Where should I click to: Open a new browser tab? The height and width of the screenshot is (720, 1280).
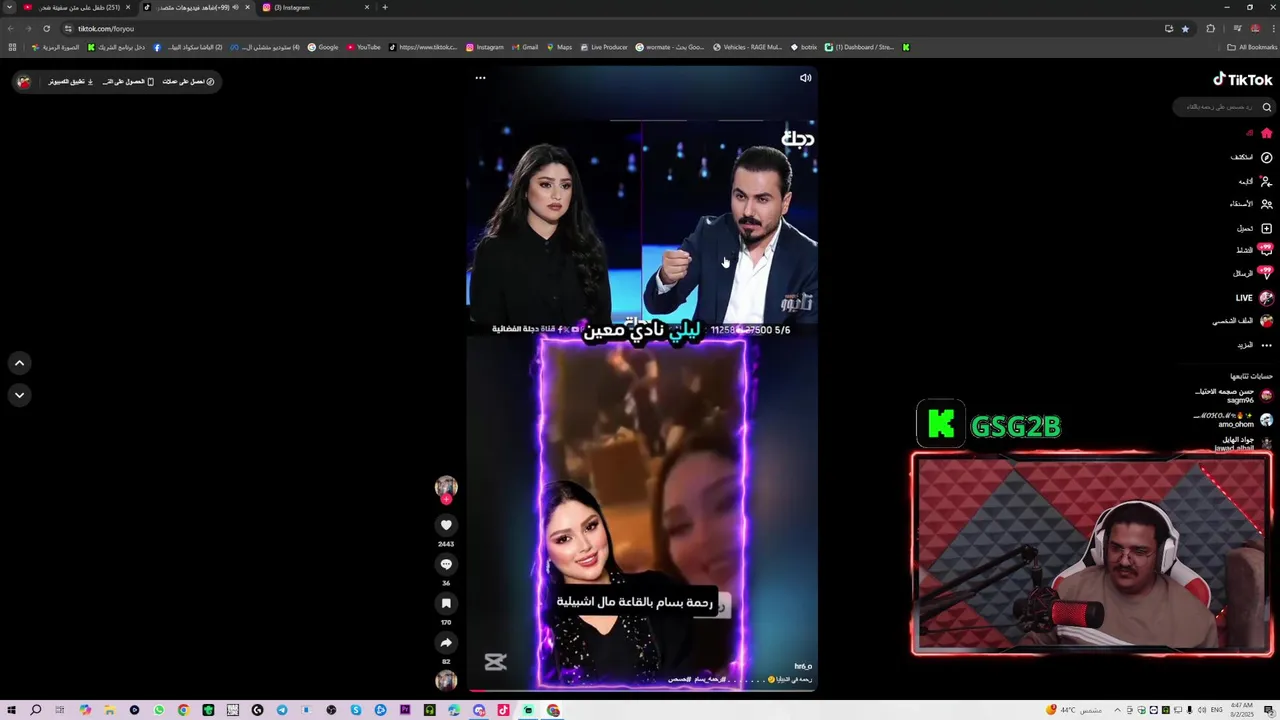coord(385,7)
